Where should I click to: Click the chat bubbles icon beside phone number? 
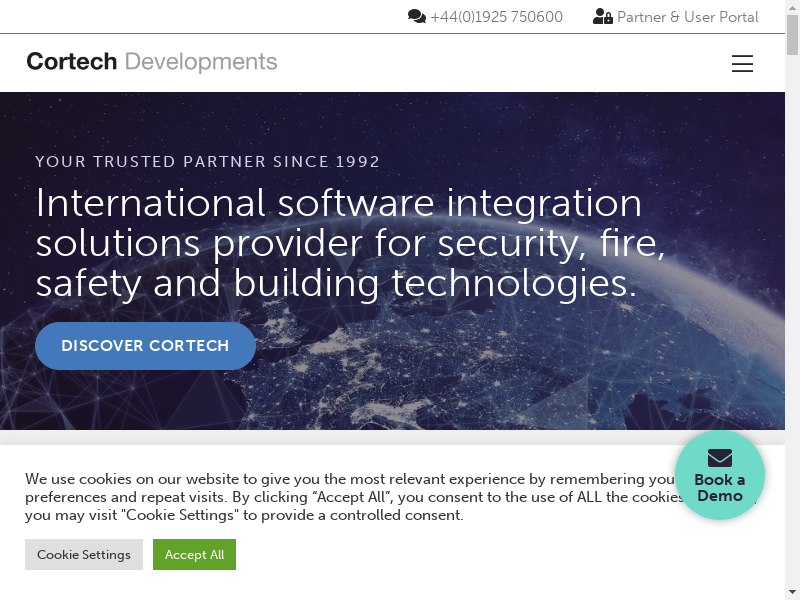coord(417,17)
